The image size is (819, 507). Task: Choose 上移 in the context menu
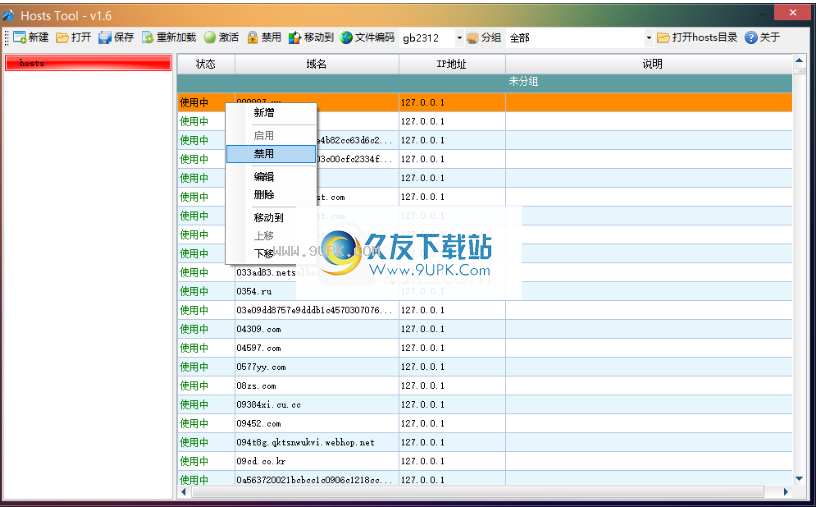pos(271,236)
